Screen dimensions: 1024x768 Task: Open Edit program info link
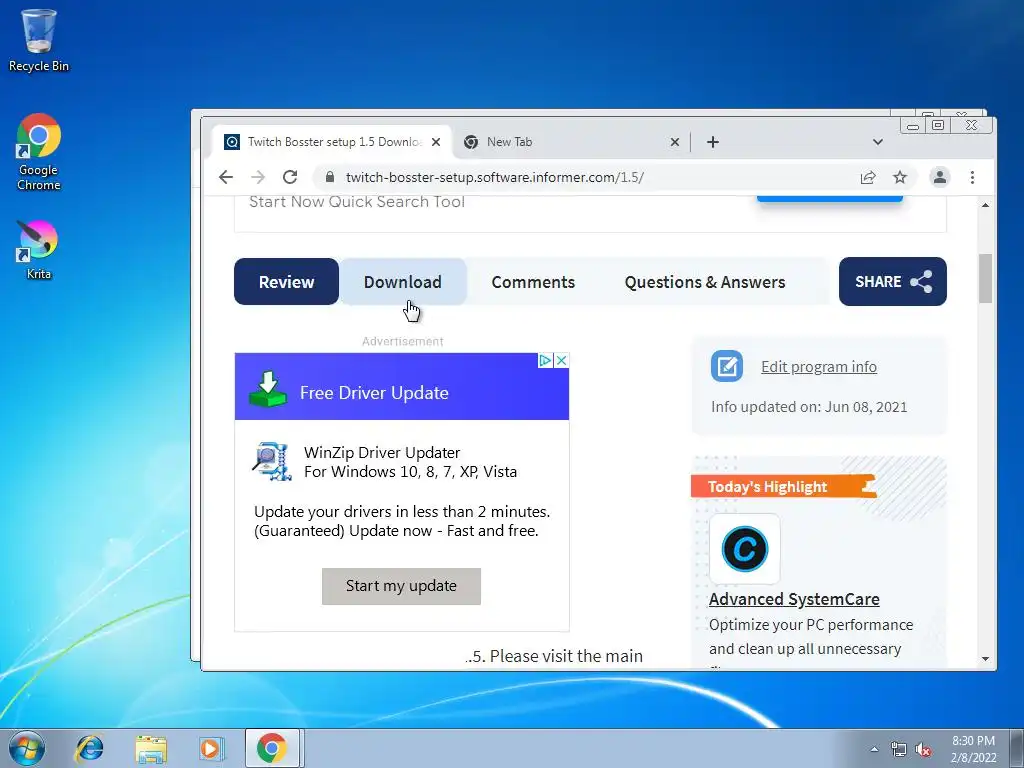coord(818,366)
